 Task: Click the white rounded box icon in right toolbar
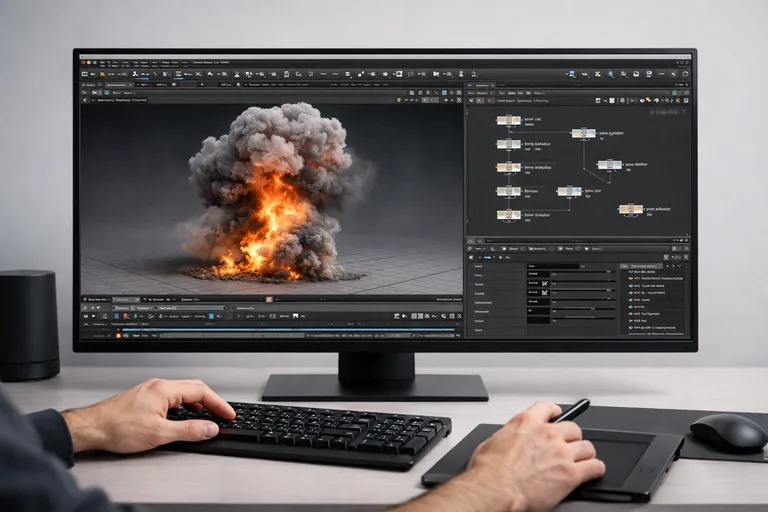tap(636, 74)
